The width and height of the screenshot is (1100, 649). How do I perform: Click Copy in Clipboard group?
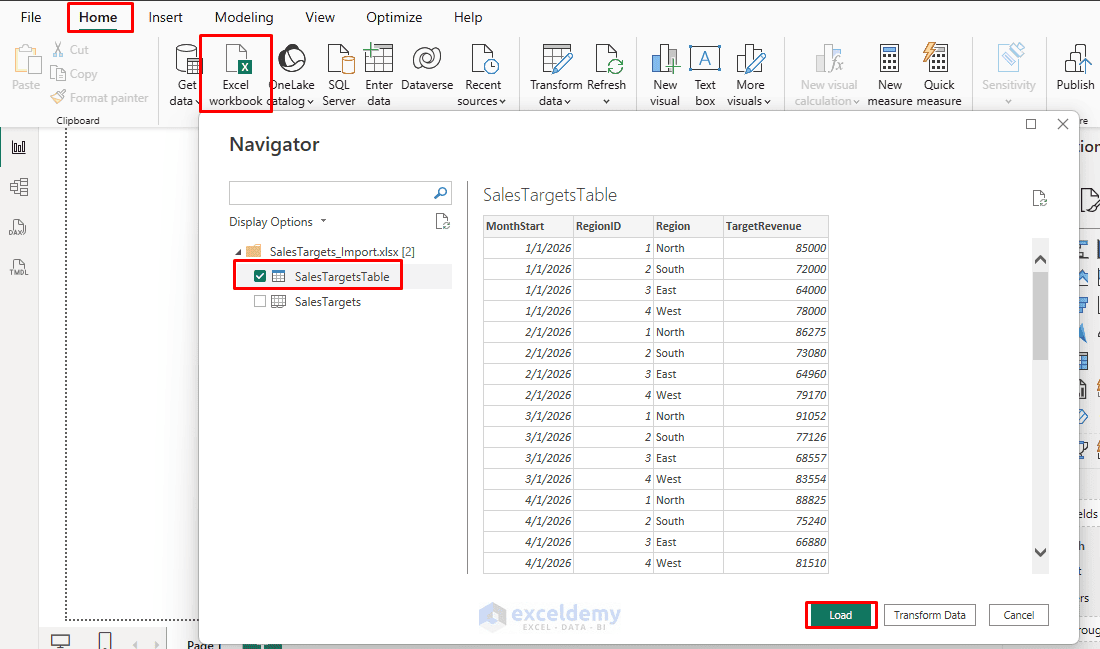74,74
